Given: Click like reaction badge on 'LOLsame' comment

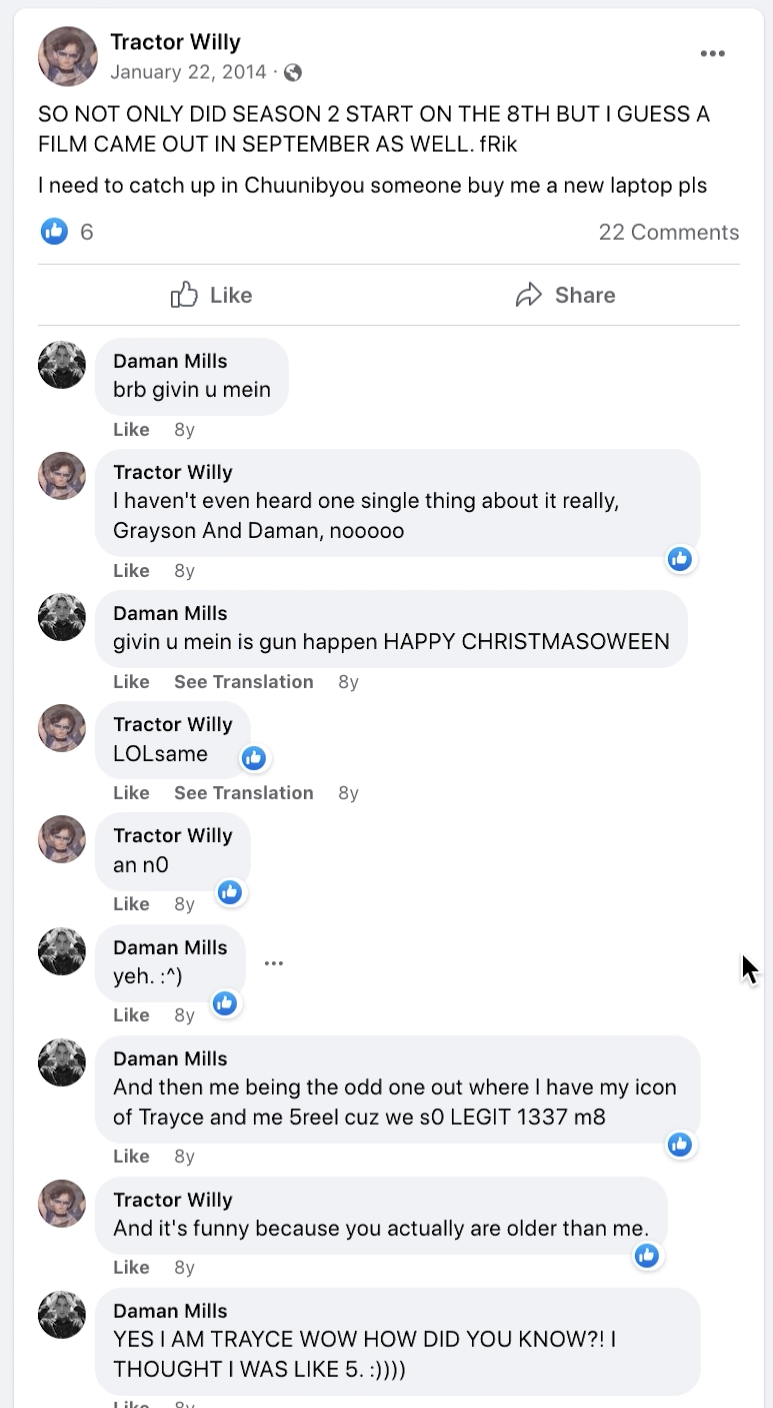Looking at the screenshot, I should click(254, 758).
